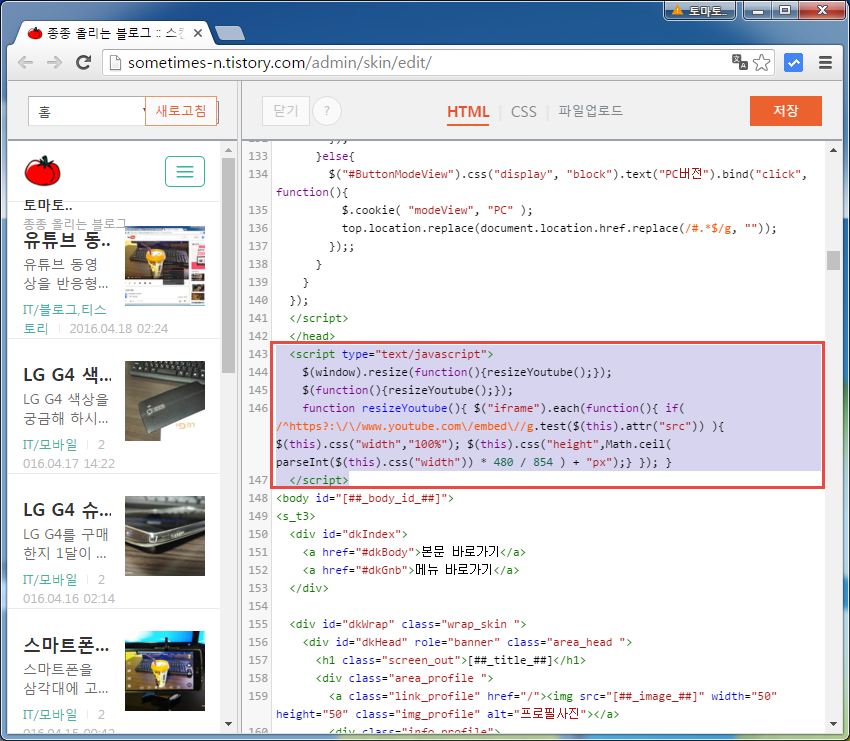
Task: Open the IT/블로그,티스토리 category link
Action: point(64,319)
